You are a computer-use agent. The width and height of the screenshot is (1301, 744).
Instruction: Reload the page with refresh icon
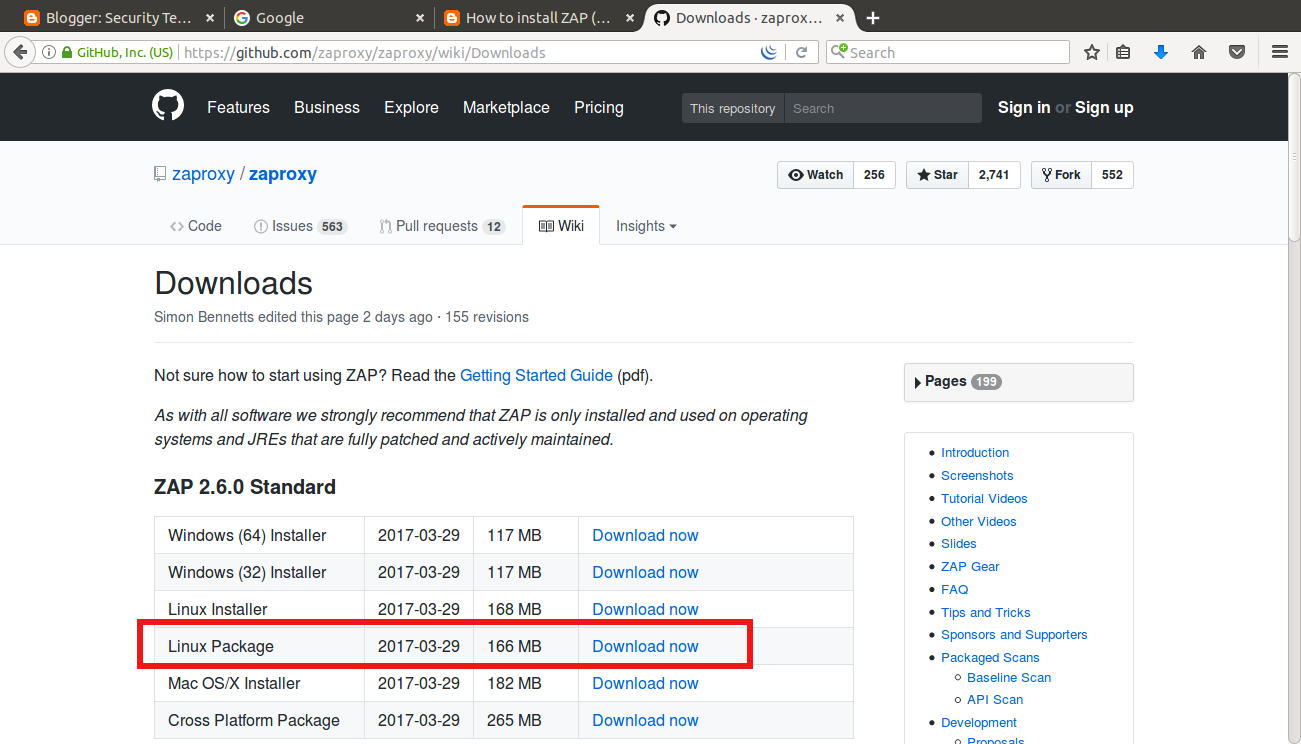click(801, 53)
